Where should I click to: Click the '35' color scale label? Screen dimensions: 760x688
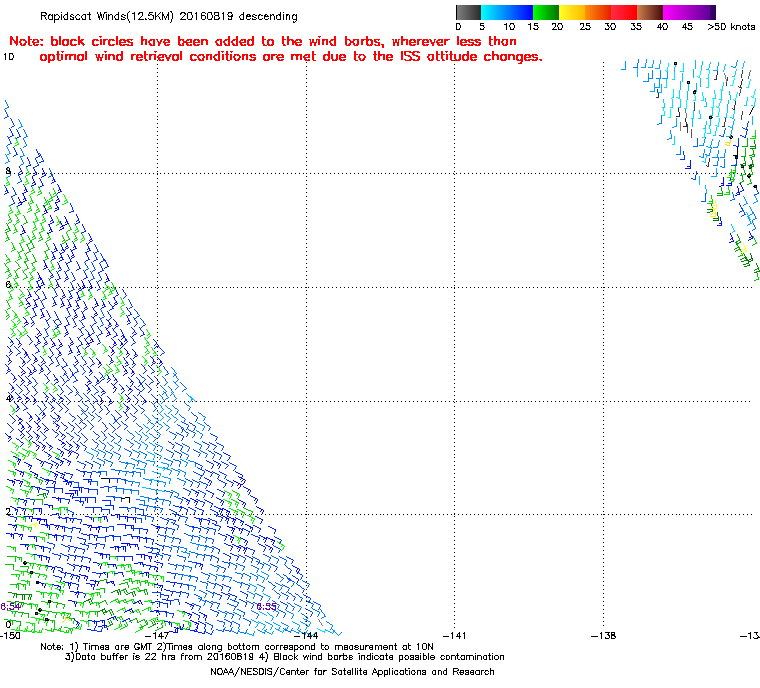point(636,27)
